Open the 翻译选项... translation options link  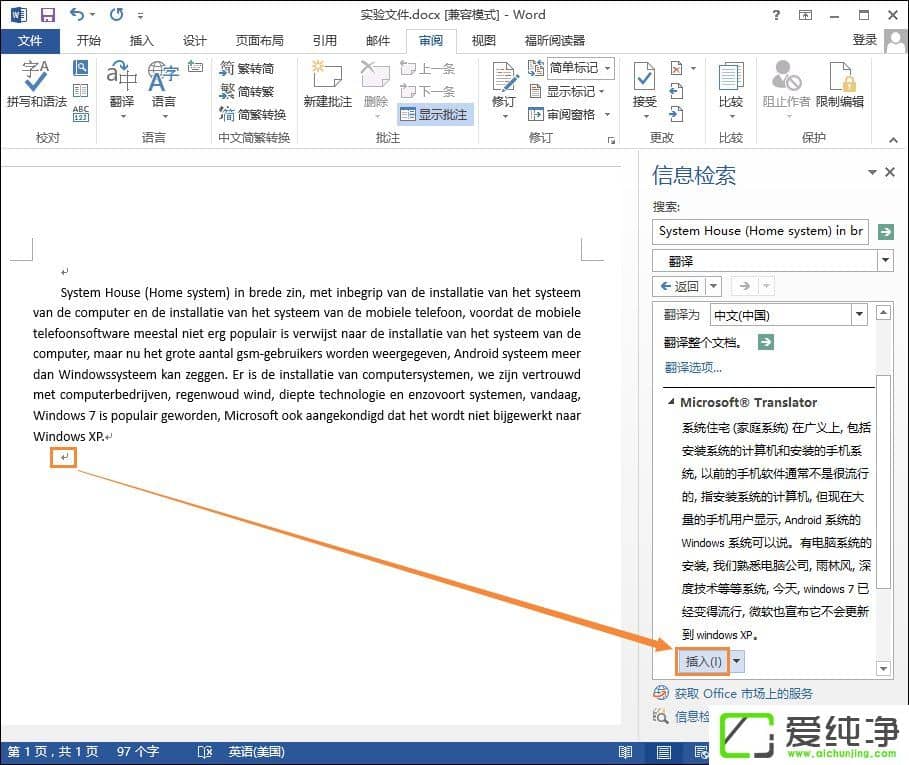pos(693,367)
